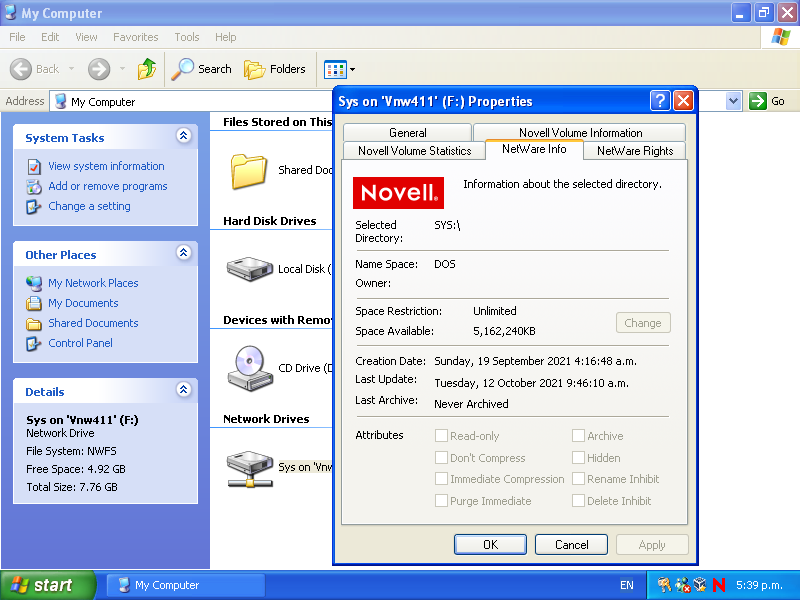Go back with the Back arrow icon

coord(21,69)
